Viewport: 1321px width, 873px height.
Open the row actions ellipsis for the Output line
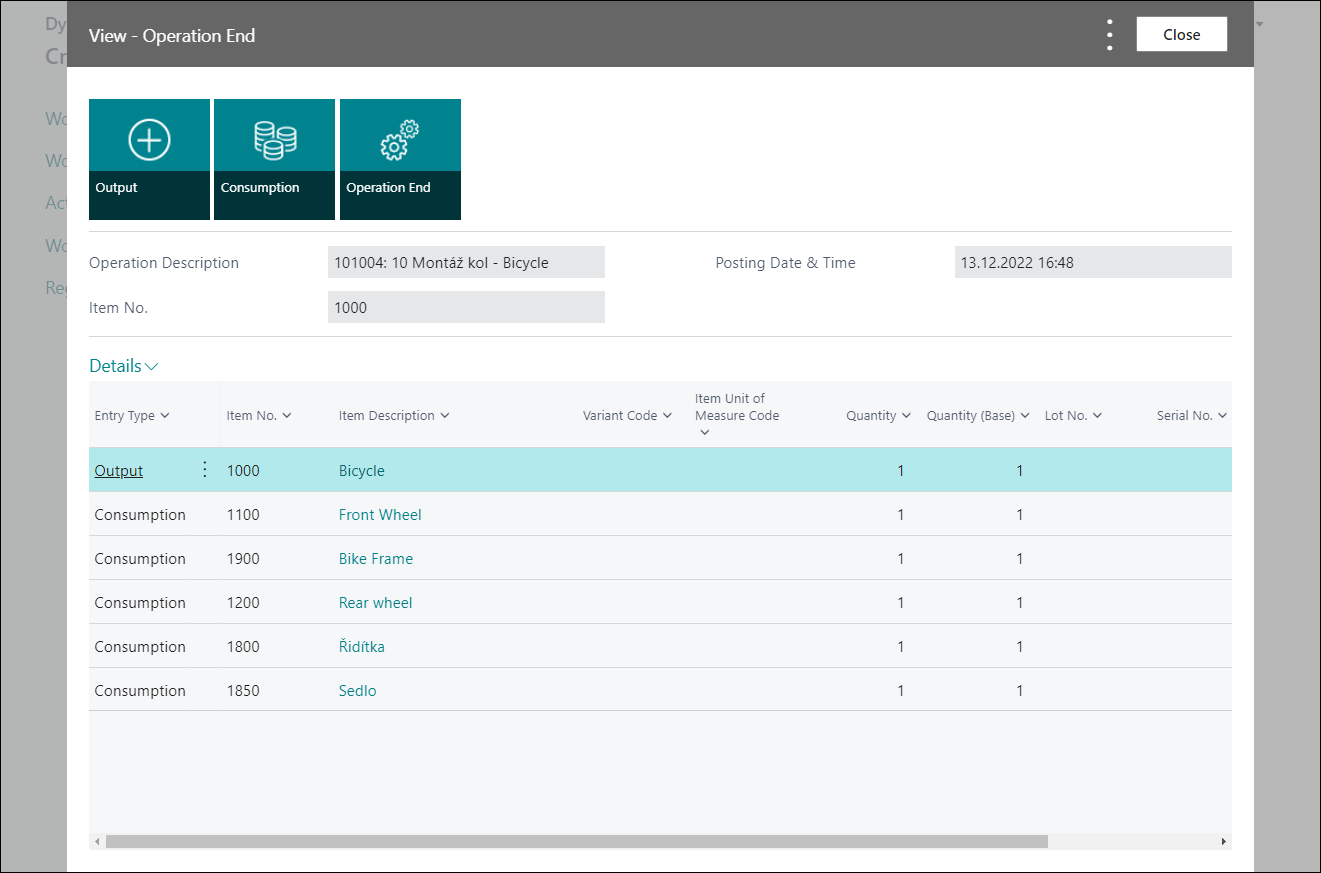[x=204, y=468]
